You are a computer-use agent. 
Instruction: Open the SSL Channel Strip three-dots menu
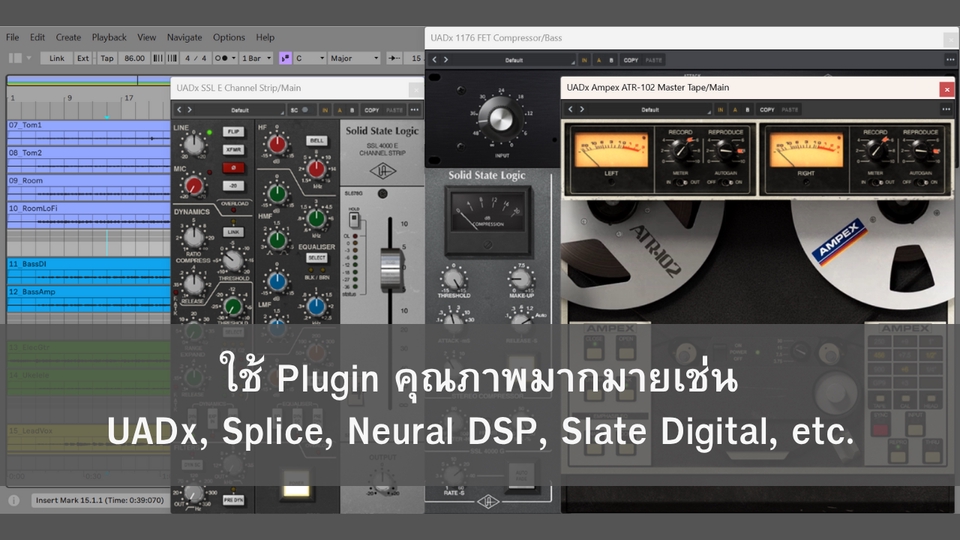(x=415, y=110)
